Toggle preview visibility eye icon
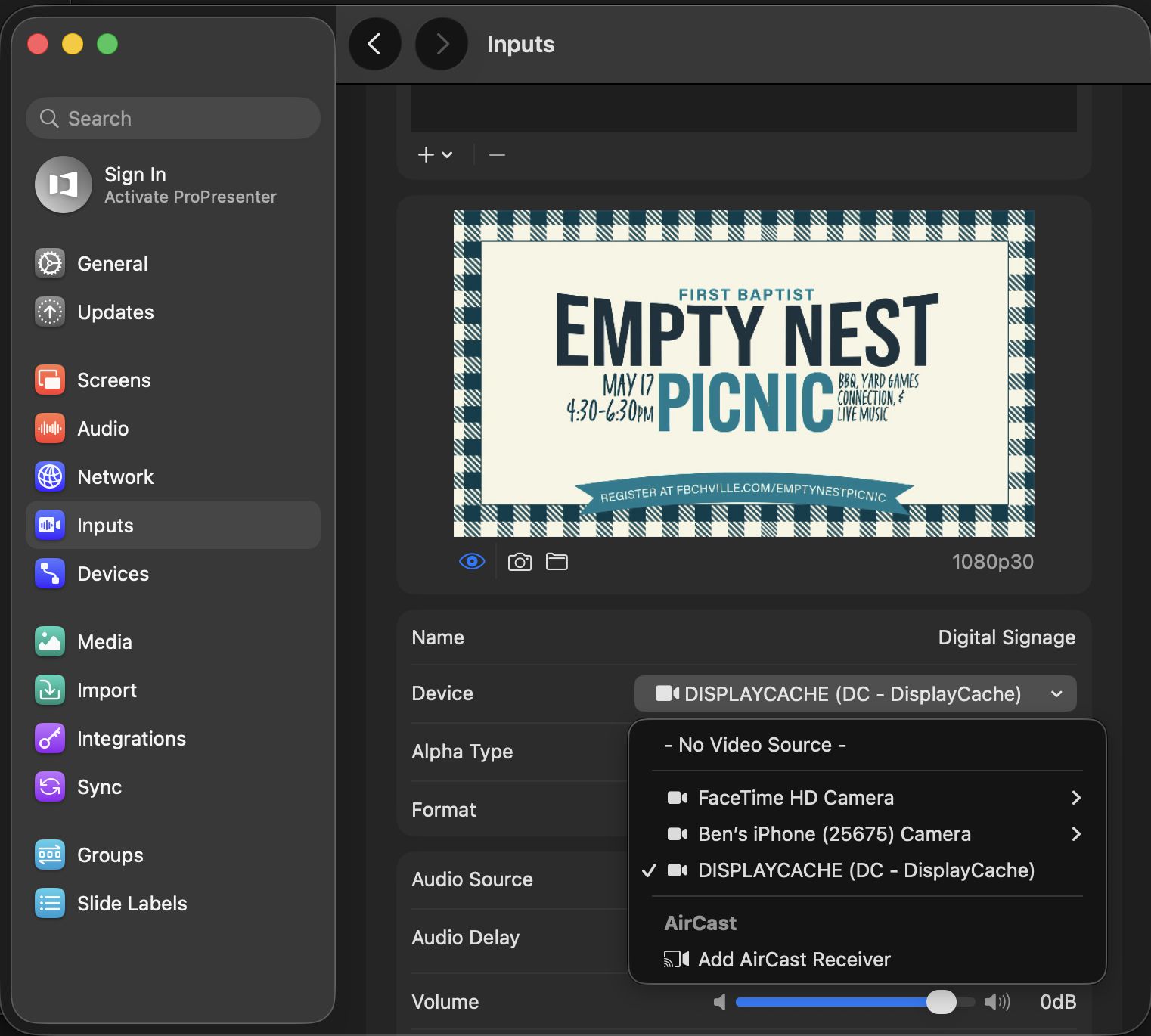 coord(472,561)
